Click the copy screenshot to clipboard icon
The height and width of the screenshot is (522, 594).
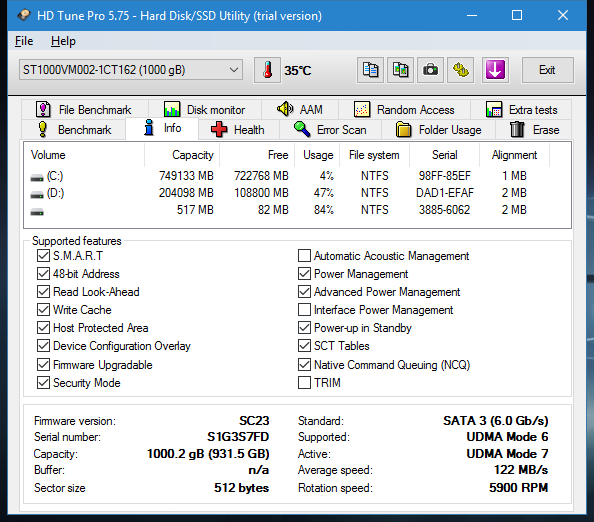click(400, 70)
